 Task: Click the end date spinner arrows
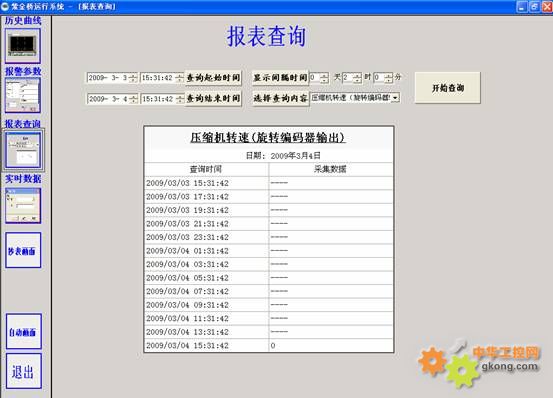[133, 99]
